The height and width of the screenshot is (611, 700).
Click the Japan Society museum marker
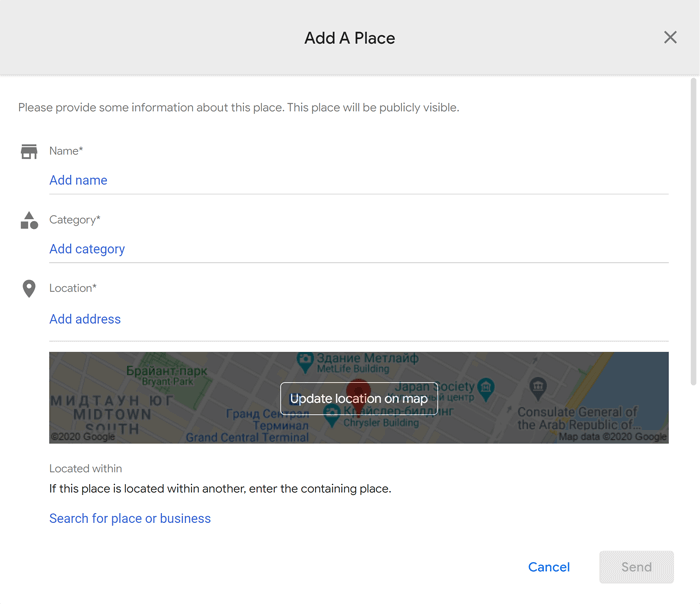click(x=486, y=389)
